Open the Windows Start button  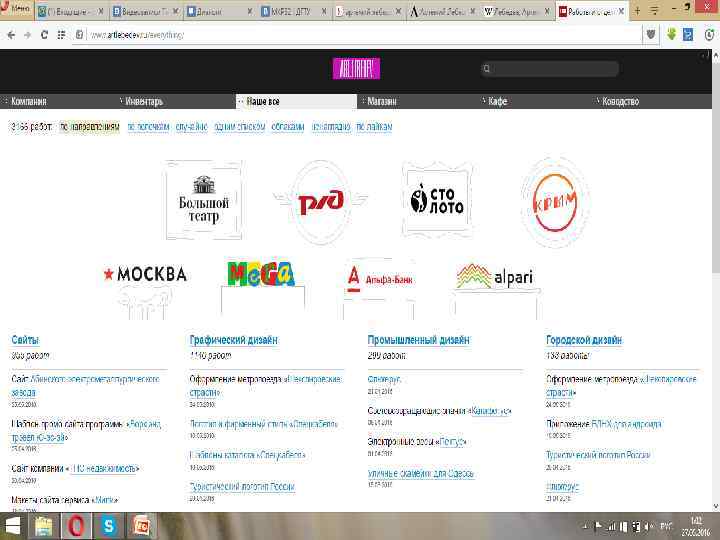[x=12, y=526]
